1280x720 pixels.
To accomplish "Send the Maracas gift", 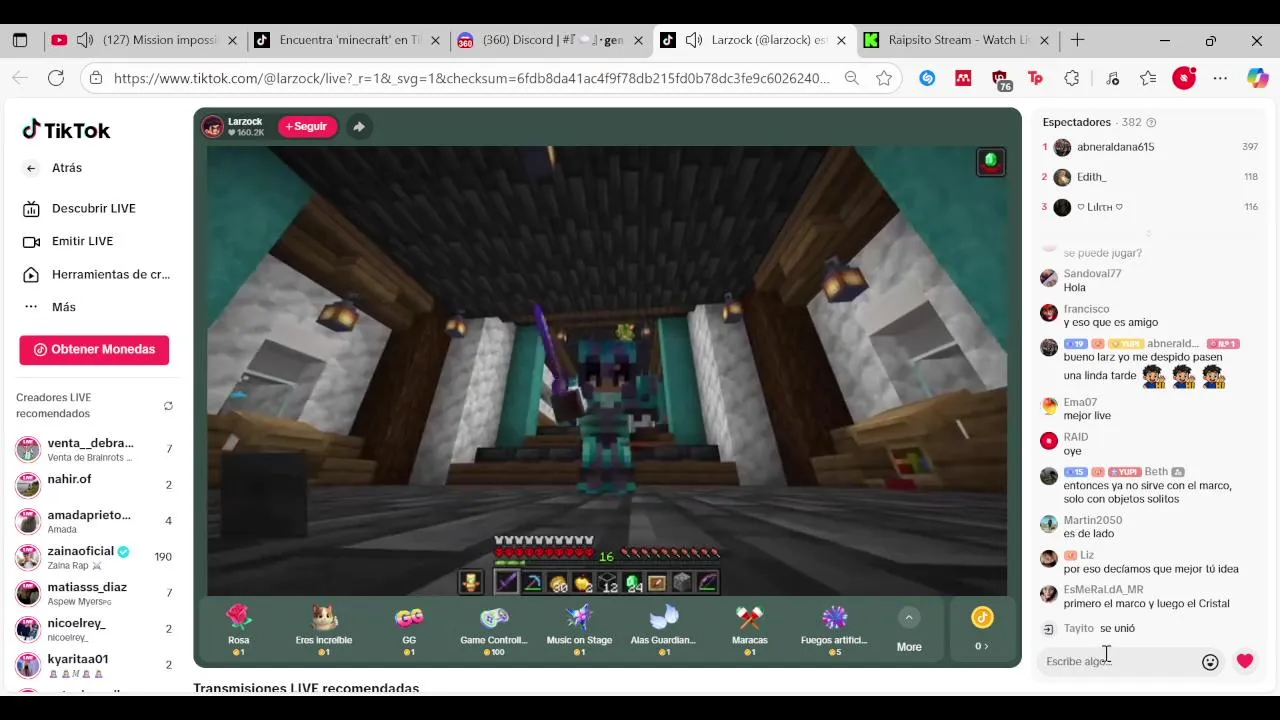I will coord(750,630).
